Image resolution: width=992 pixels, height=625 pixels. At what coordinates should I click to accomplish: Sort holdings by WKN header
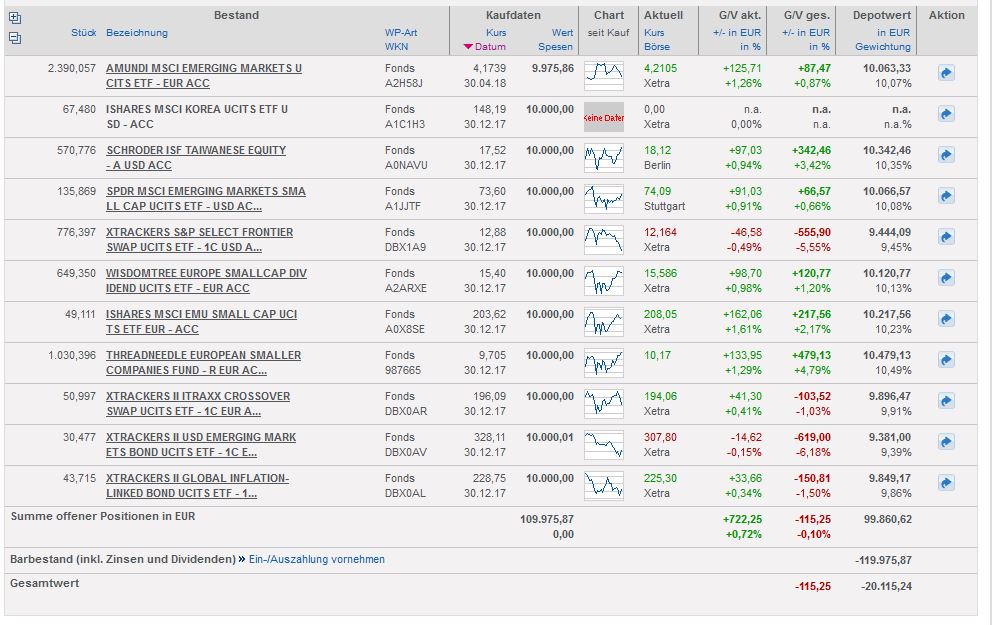(x=396, y=47)
